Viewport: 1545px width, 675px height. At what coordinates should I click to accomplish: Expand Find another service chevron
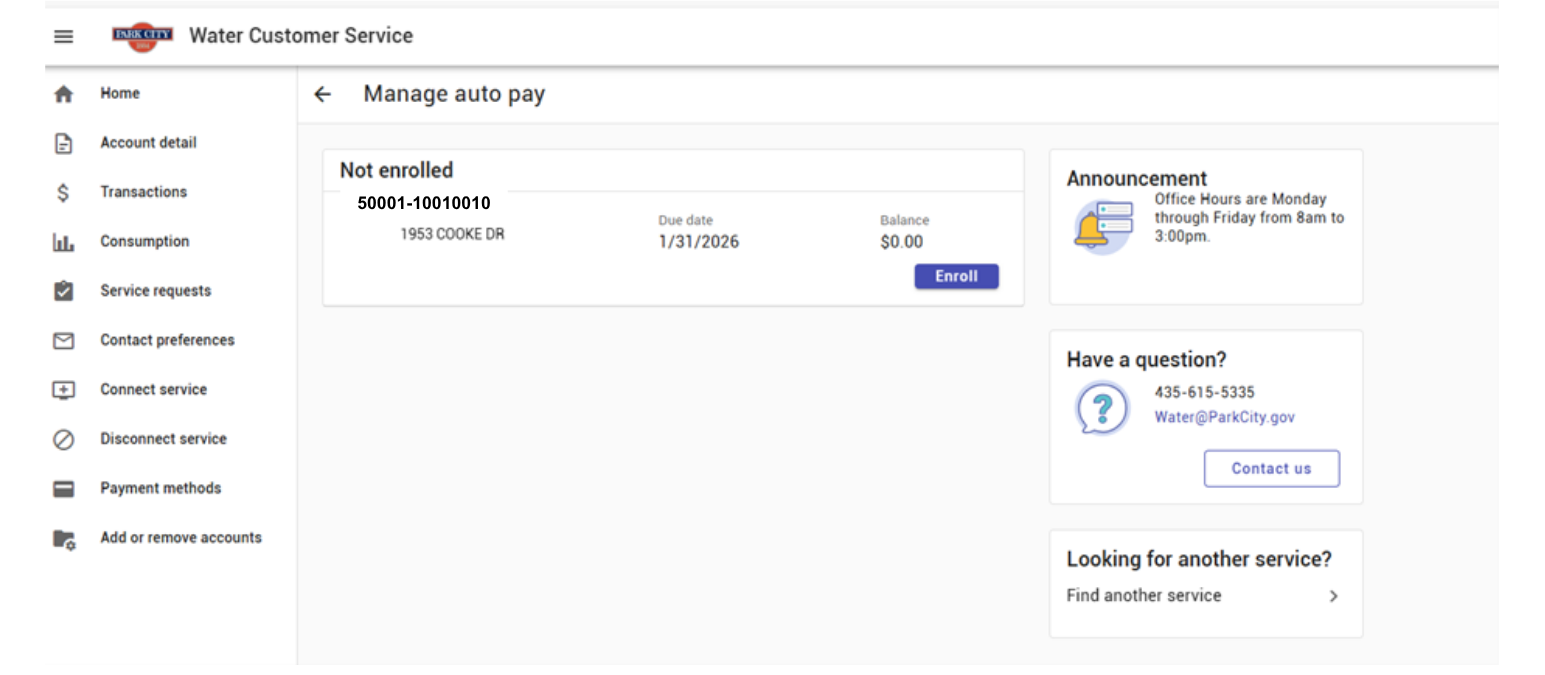coord(1333,596)
